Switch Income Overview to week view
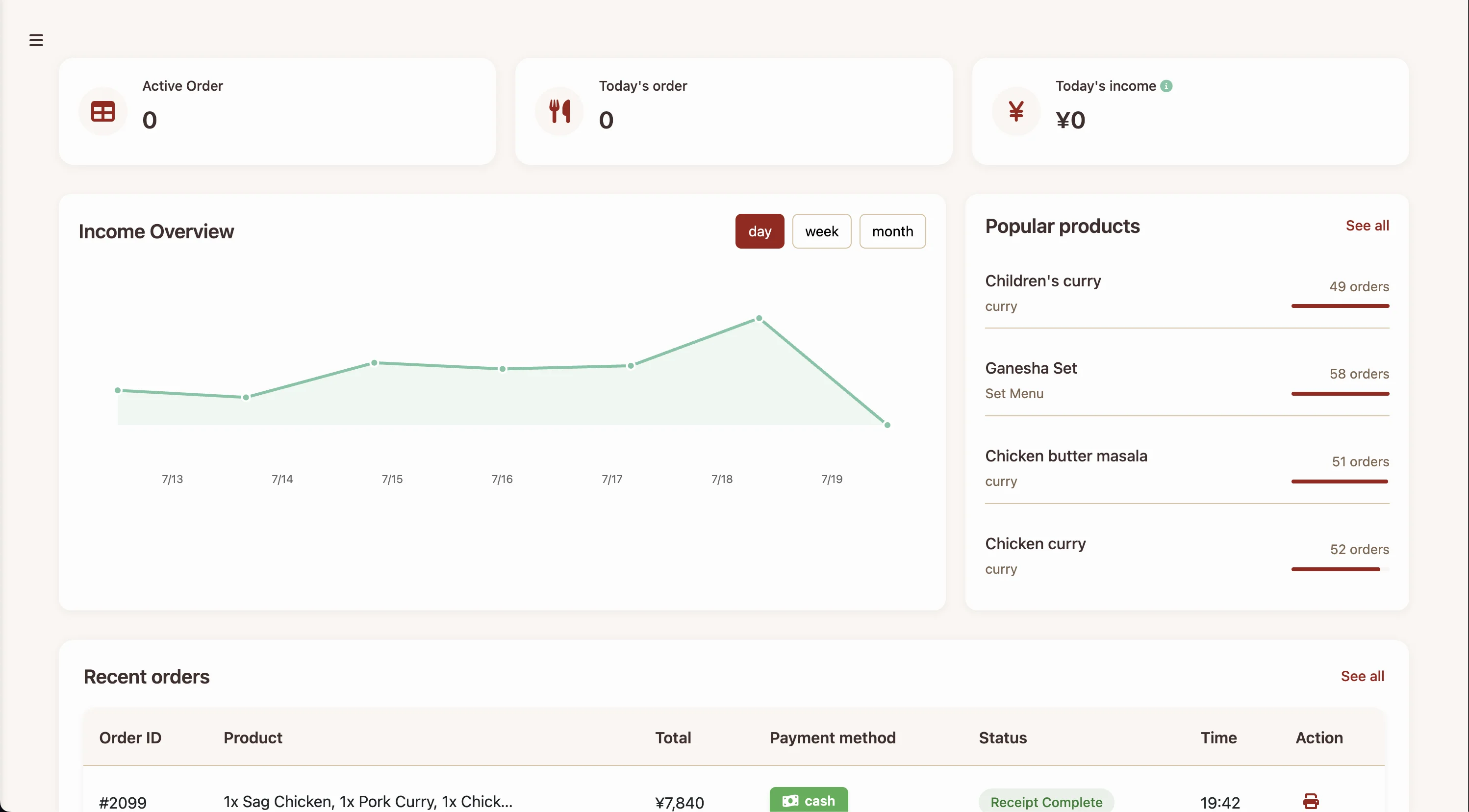Screen dimensions: 1469x812 (x=821, y=231)
